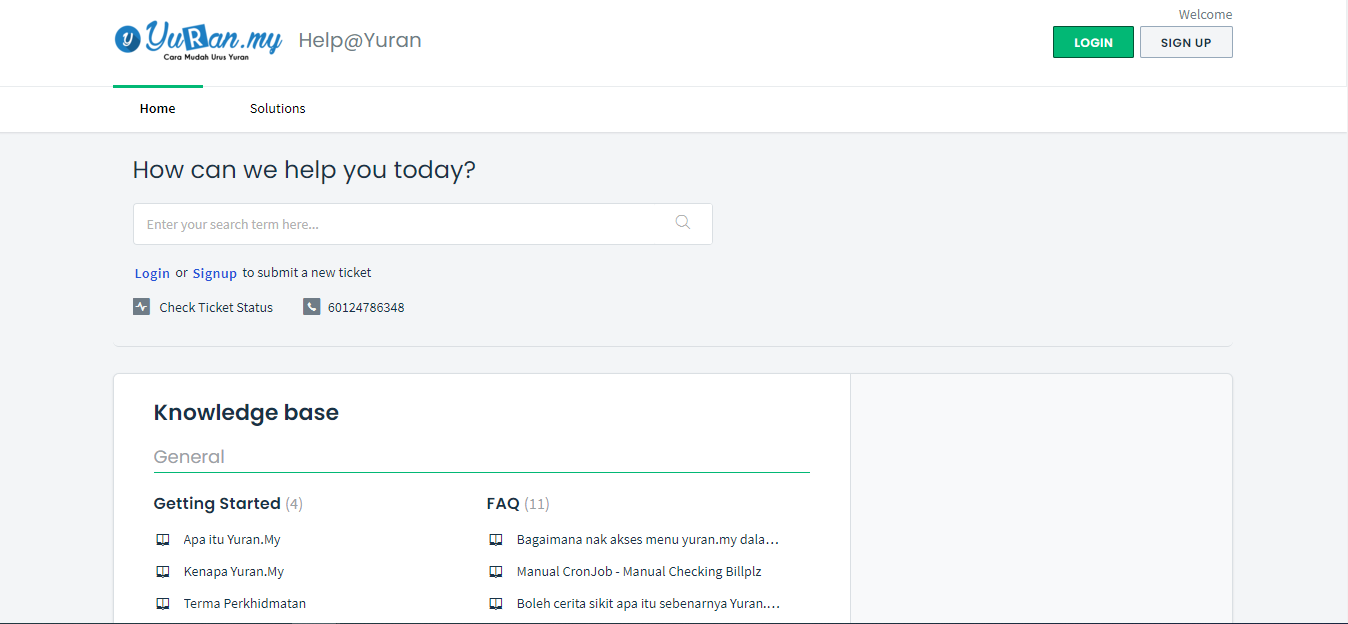Click the Welcome text in the header
This screenshot has width=1348, height=624.
click(1205, 15)
